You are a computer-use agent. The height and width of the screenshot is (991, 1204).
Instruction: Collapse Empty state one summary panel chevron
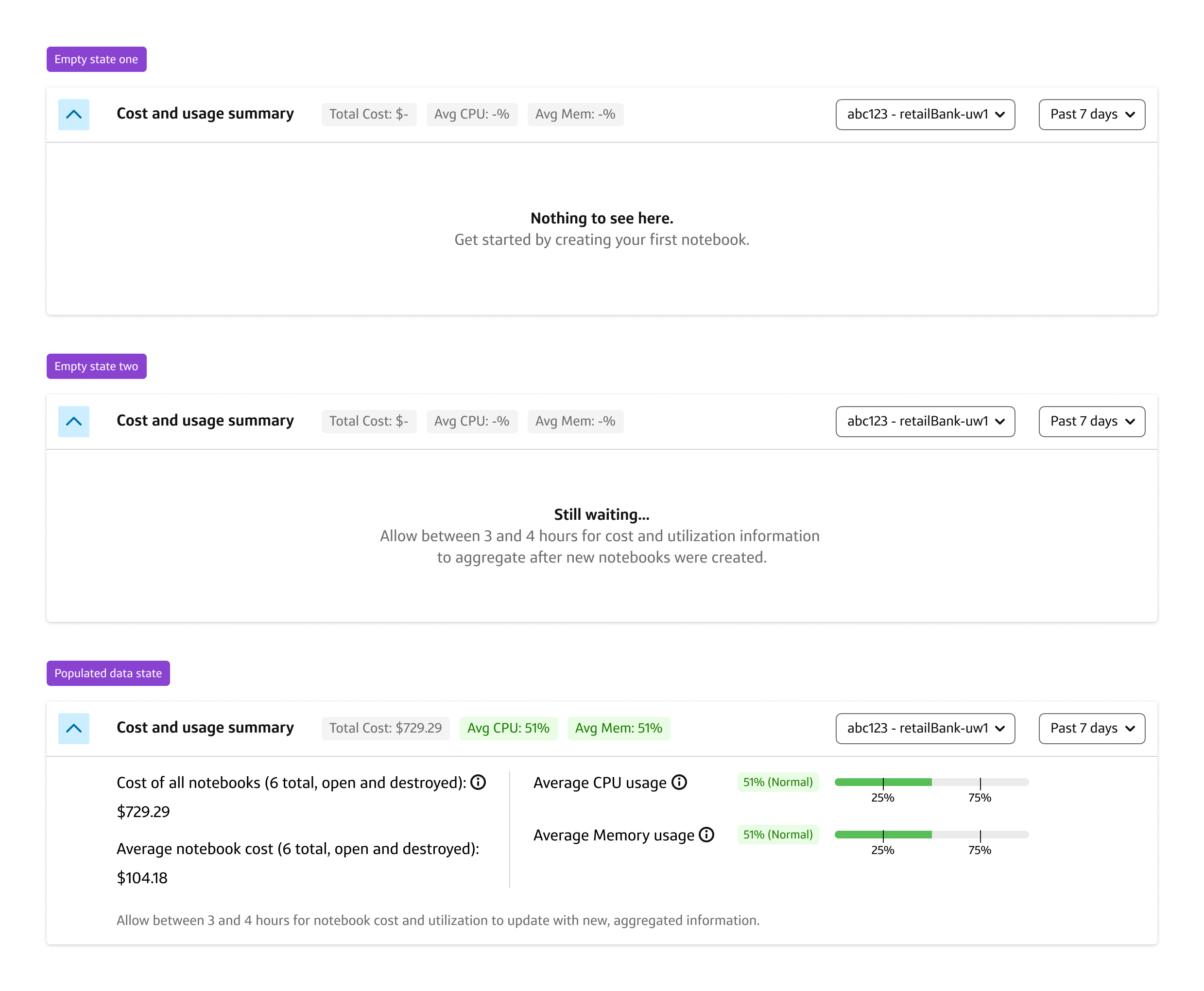74,114
